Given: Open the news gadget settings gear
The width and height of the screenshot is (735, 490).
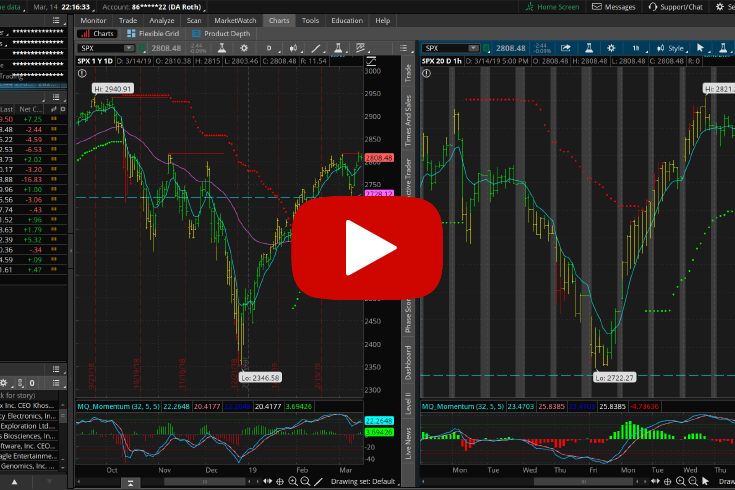Looking at the screenshot, I should point(4,383).
